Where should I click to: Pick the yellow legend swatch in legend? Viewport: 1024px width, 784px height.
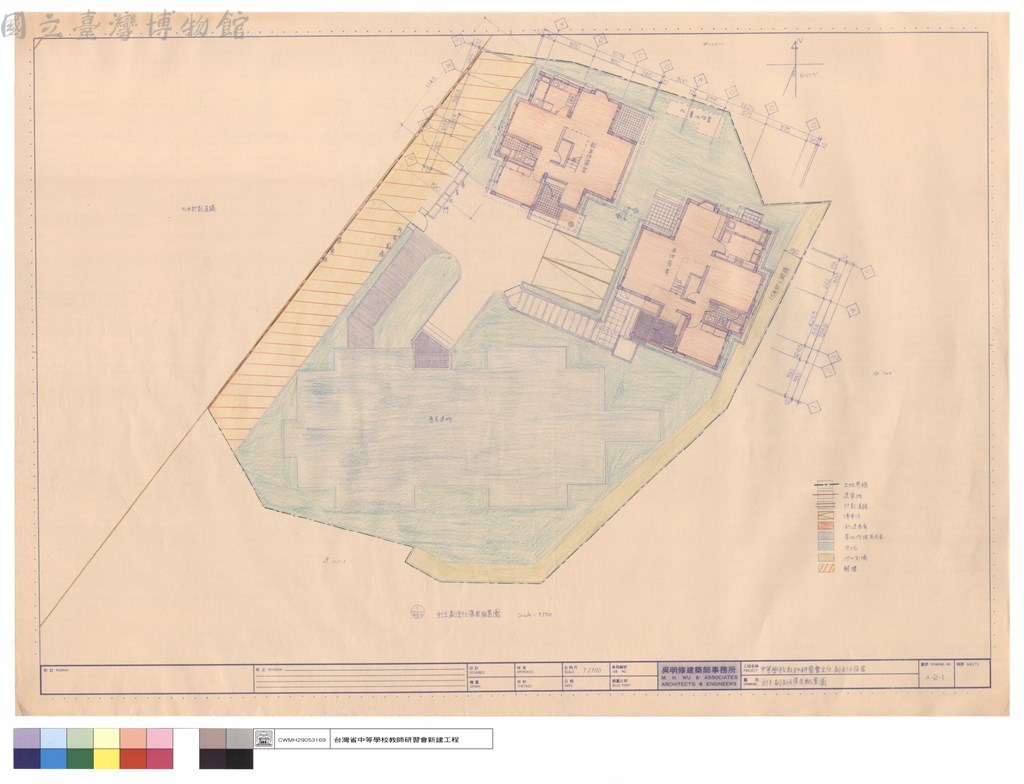[x=826, y=557]
